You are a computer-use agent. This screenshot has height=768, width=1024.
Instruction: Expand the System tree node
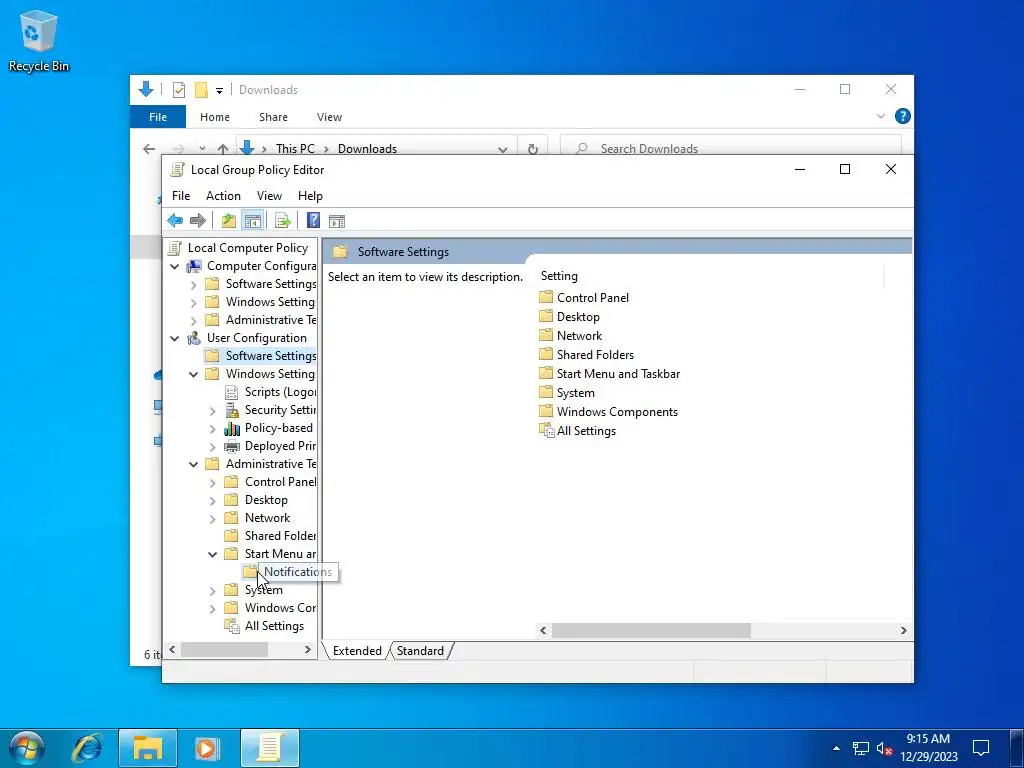212,590
